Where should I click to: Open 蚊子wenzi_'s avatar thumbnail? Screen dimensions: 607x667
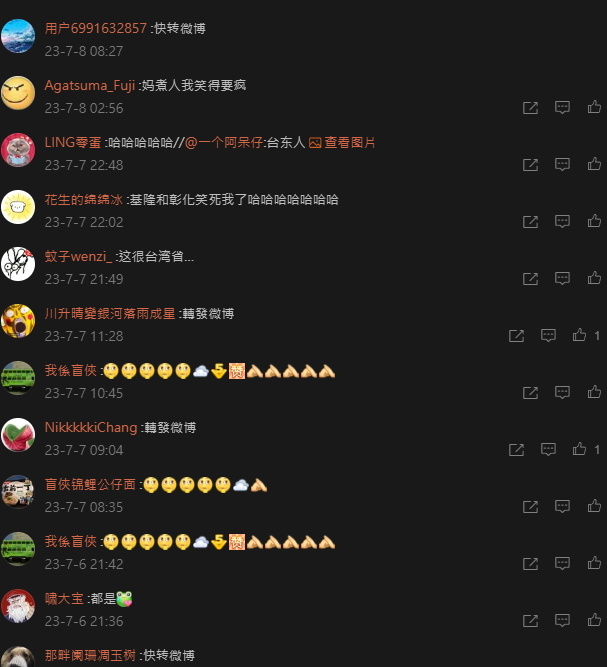(x=18, y=264)
